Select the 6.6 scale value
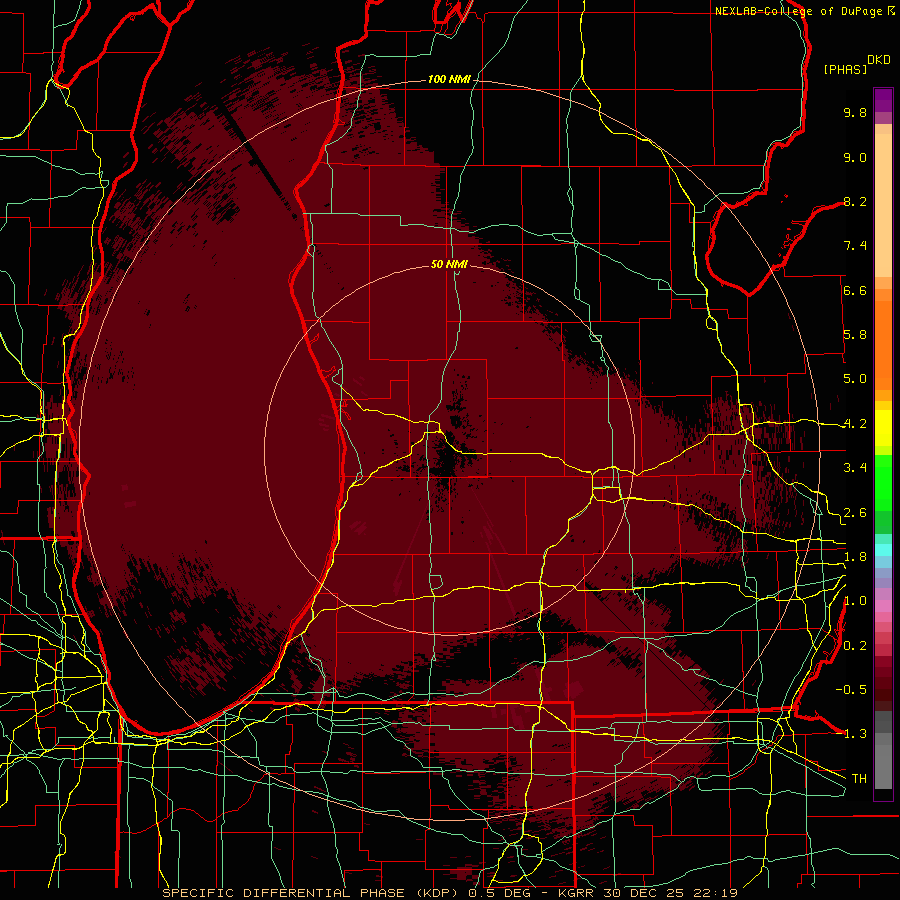 point(855,290)
